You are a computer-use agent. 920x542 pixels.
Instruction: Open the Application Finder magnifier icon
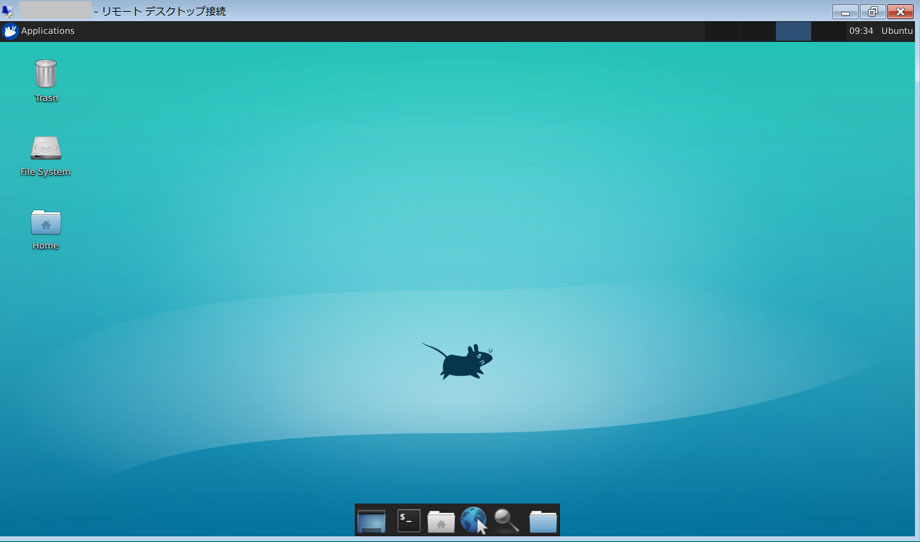(x=506, y=520)
